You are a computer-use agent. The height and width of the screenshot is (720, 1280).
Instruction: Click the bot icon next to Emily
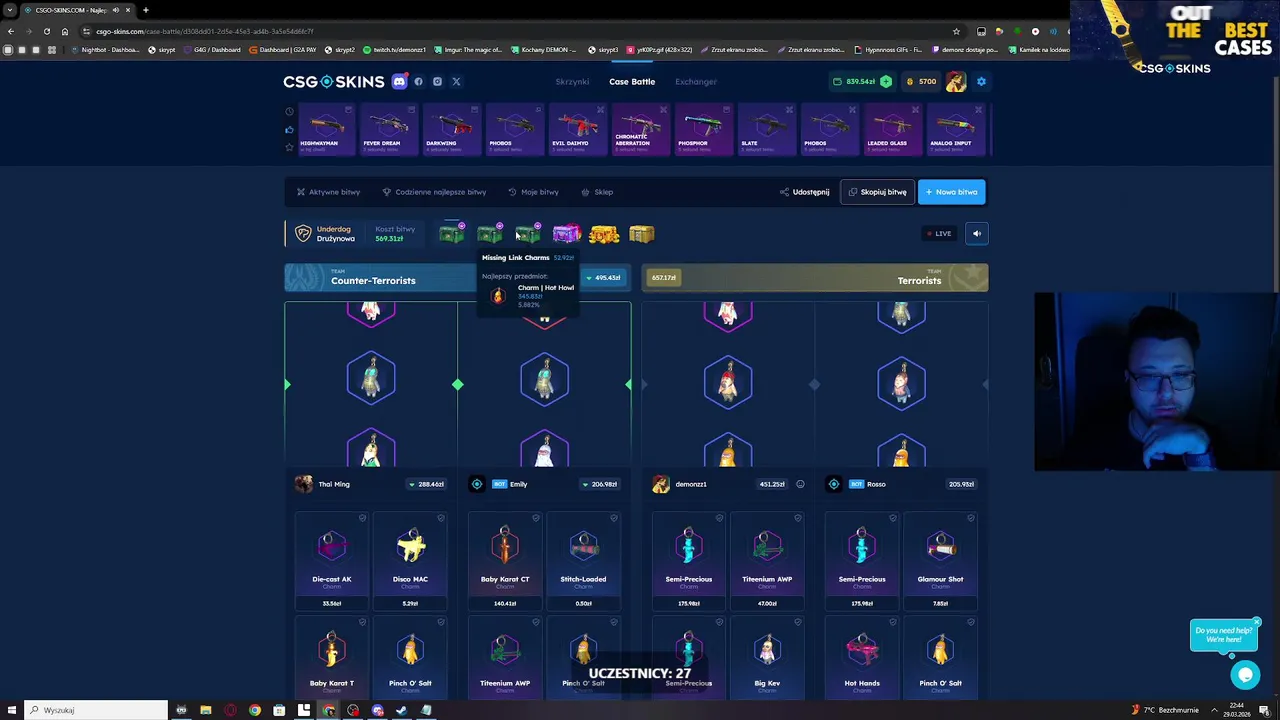click(x=477, y=484)
